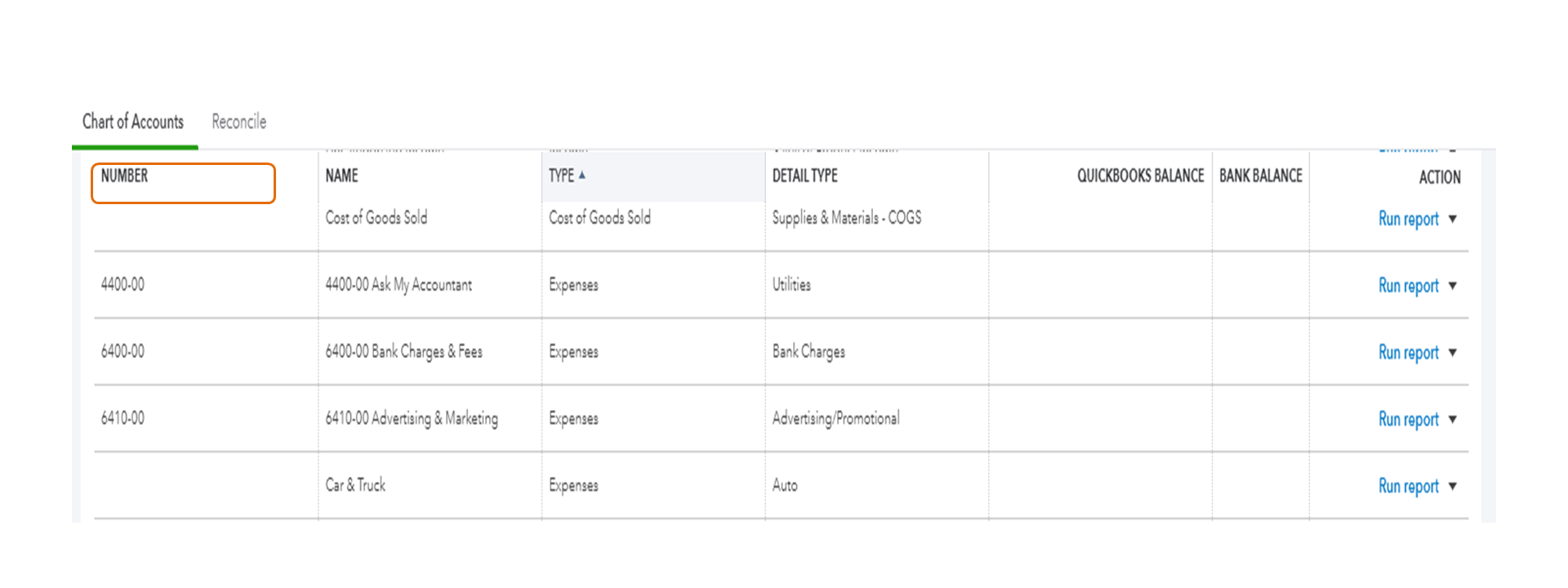Click the TYPE column sort arrow

point(581,176)
